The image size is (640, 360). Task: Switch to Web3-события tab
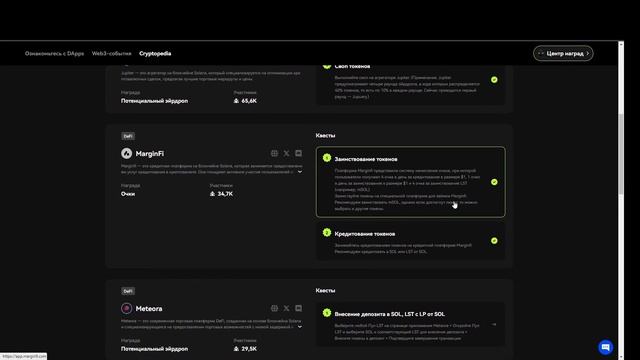pos(111,53)
